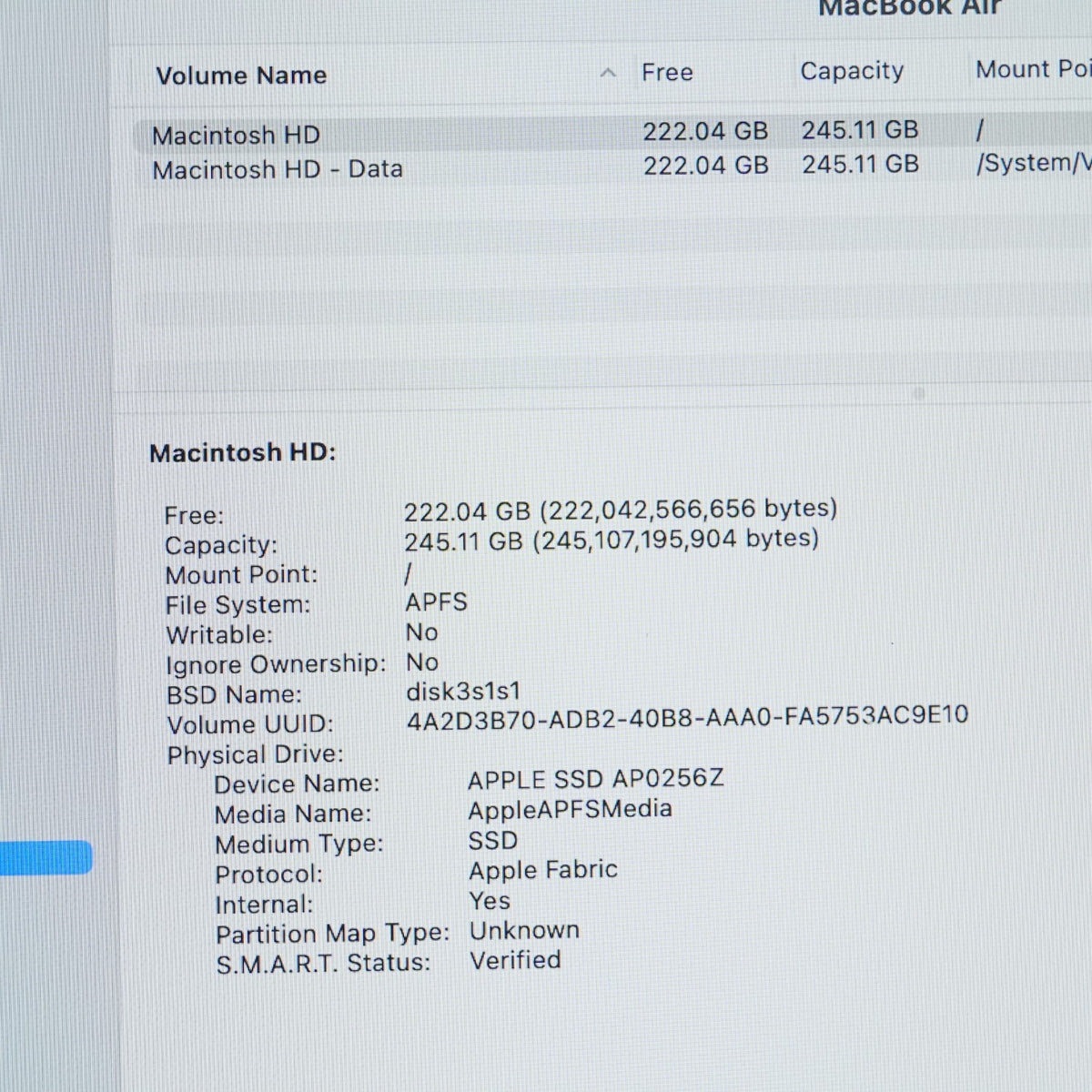The image size is (1092, 1092).
Task: Click the Partition Map Type Unknown value
Action: 524,931
